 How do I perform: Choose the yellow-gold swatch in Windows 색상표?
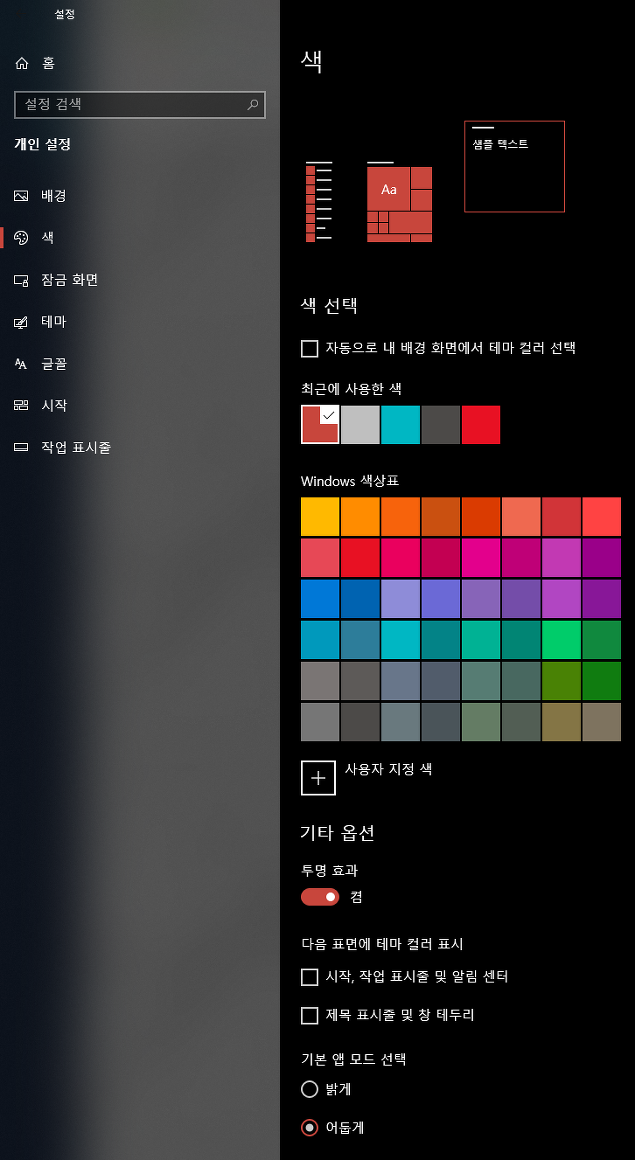[x=320, y=516]
